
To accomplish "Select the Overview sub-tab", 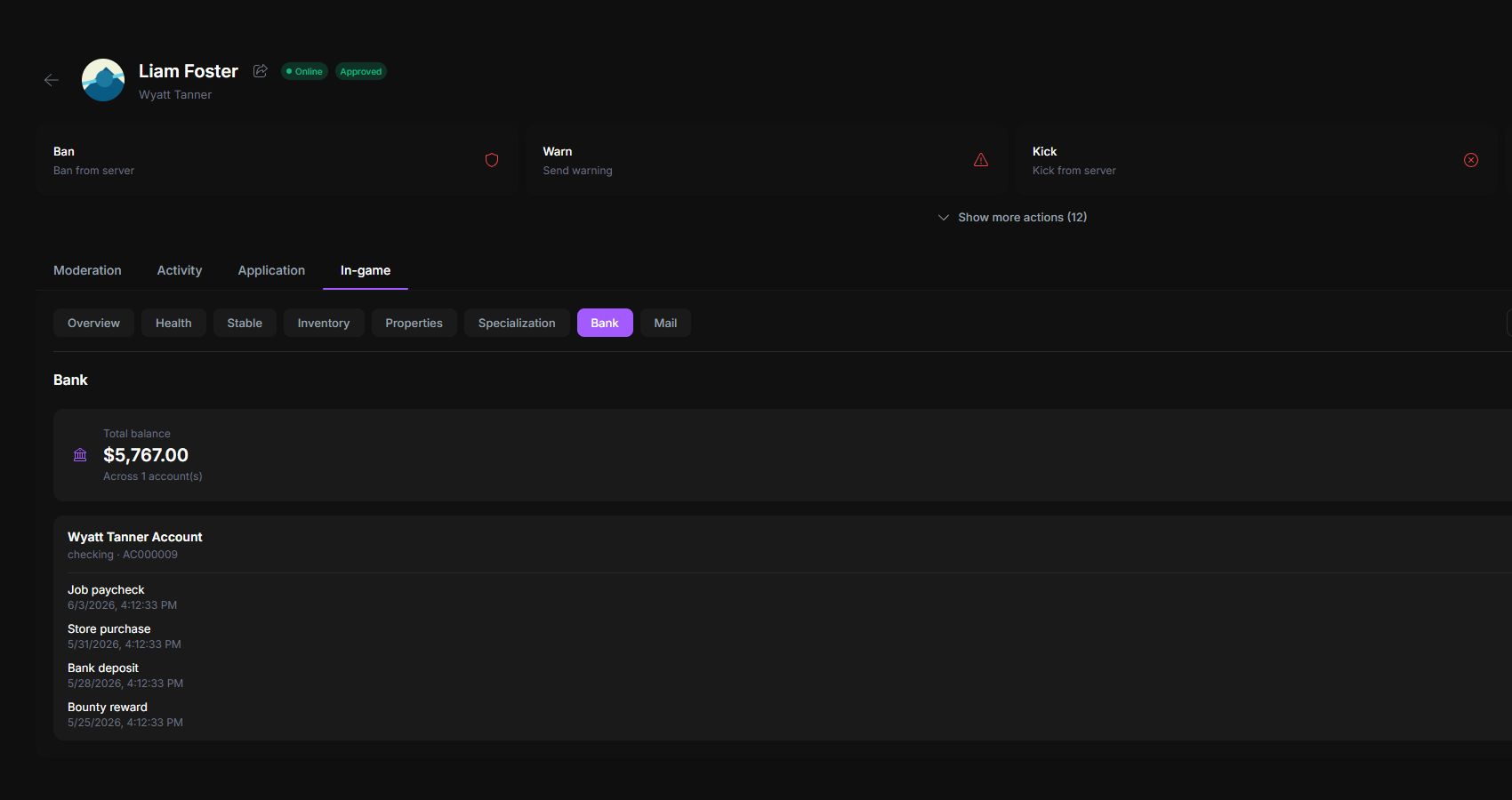I will tap(93, 323).
